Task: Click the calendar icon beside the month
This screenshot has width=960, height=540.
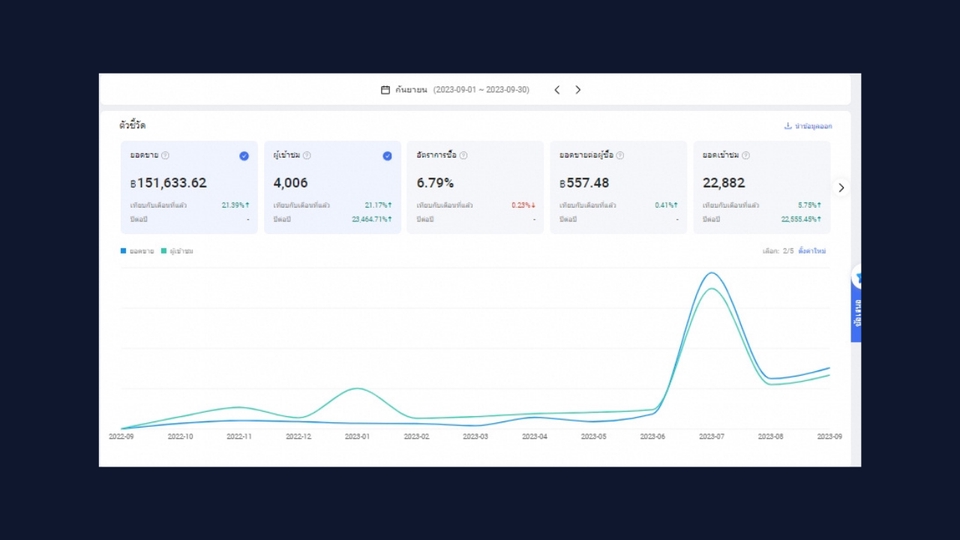Action: (385, 90)
